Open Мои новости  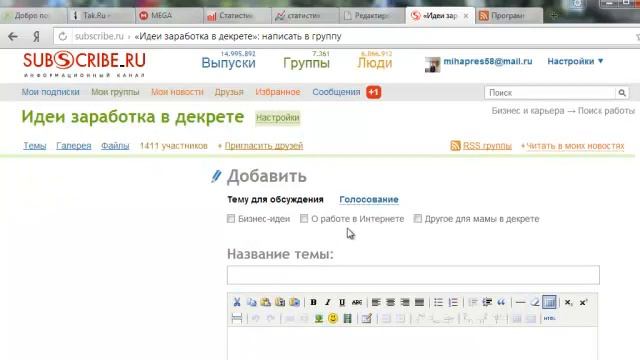click(177, 92)
